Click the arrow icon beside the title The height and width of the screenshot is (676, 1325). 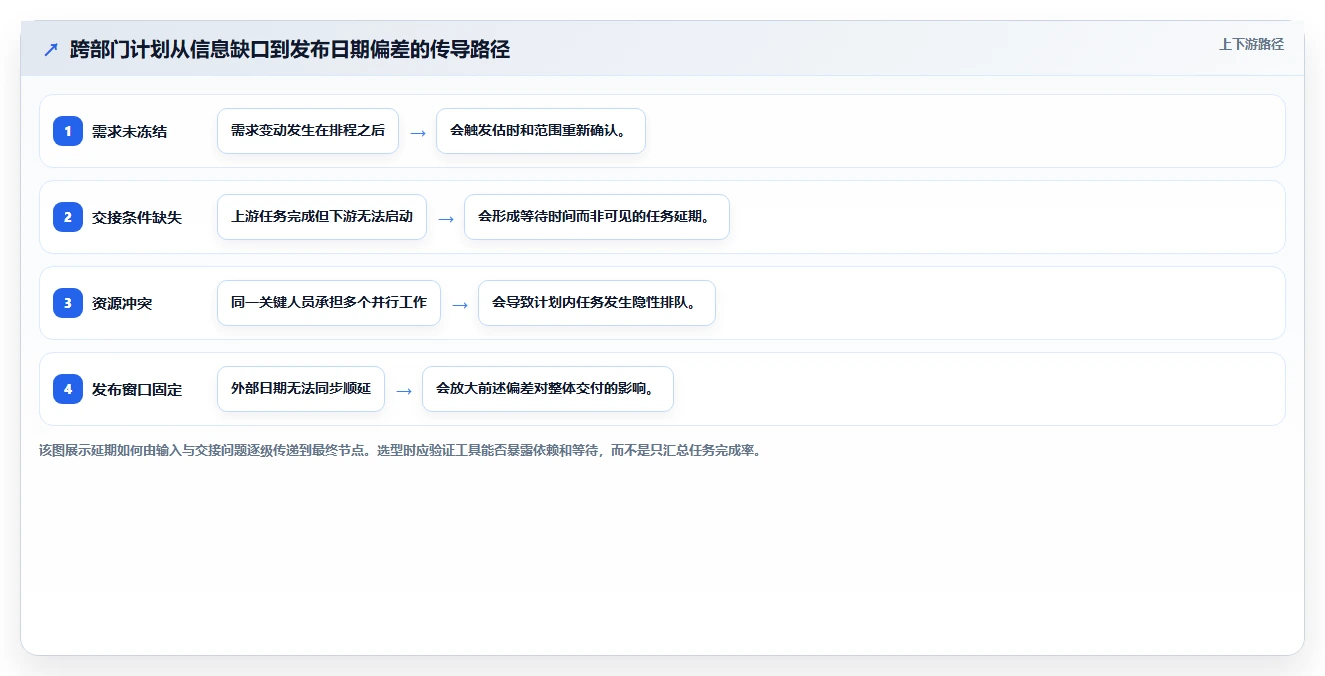[x=51, y=50]
